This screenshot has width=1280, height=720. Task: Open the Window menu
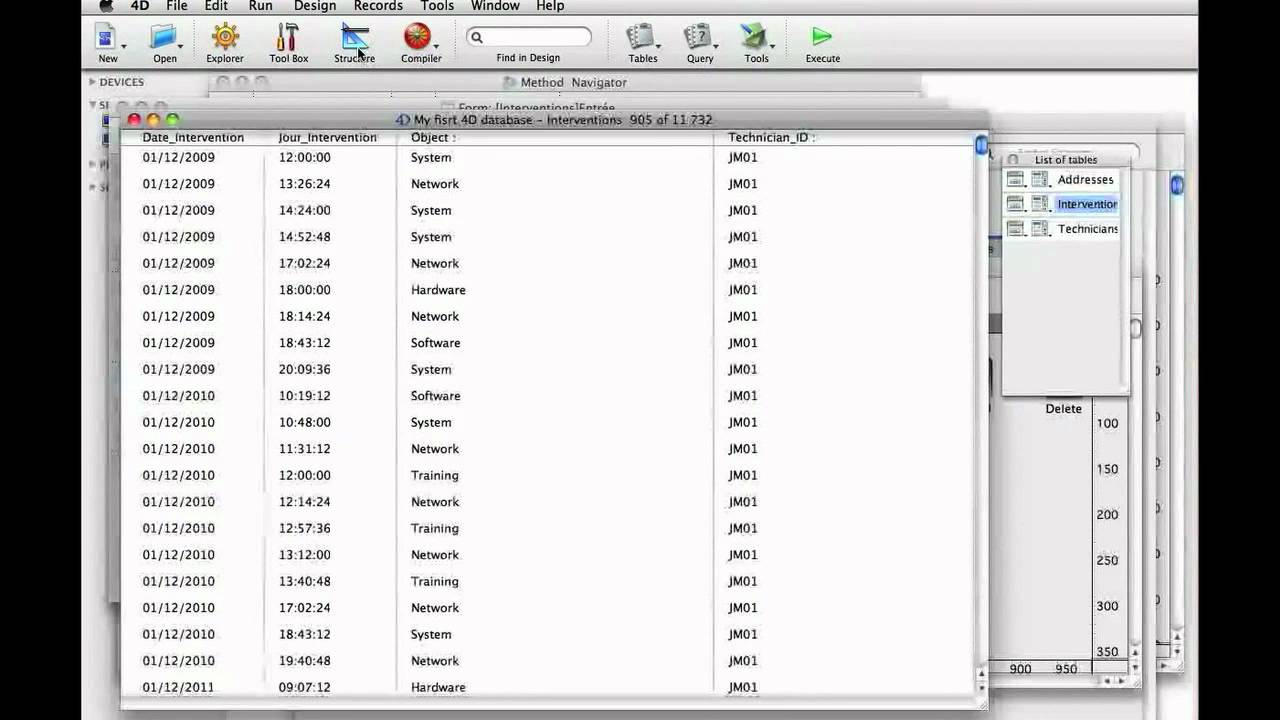pyautogui.click(x=495, y=6)
